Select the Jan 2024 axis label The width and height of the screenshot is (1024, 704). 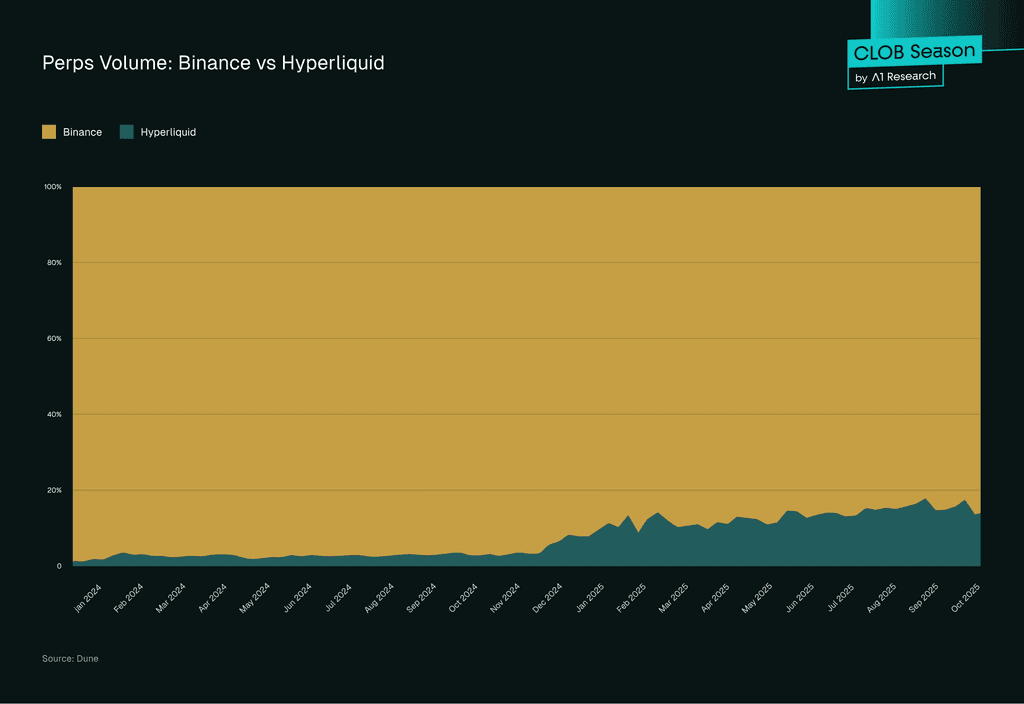[x=88, y=598]
